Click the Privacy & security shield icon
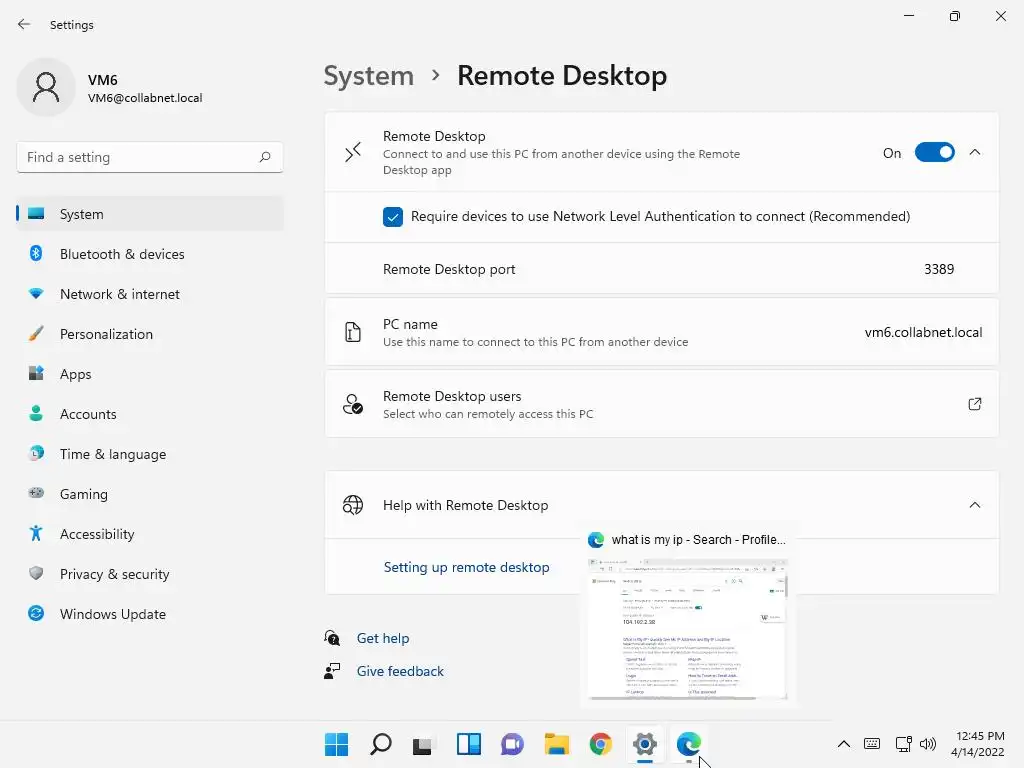 pyautogui.click(x=37, y=573)
